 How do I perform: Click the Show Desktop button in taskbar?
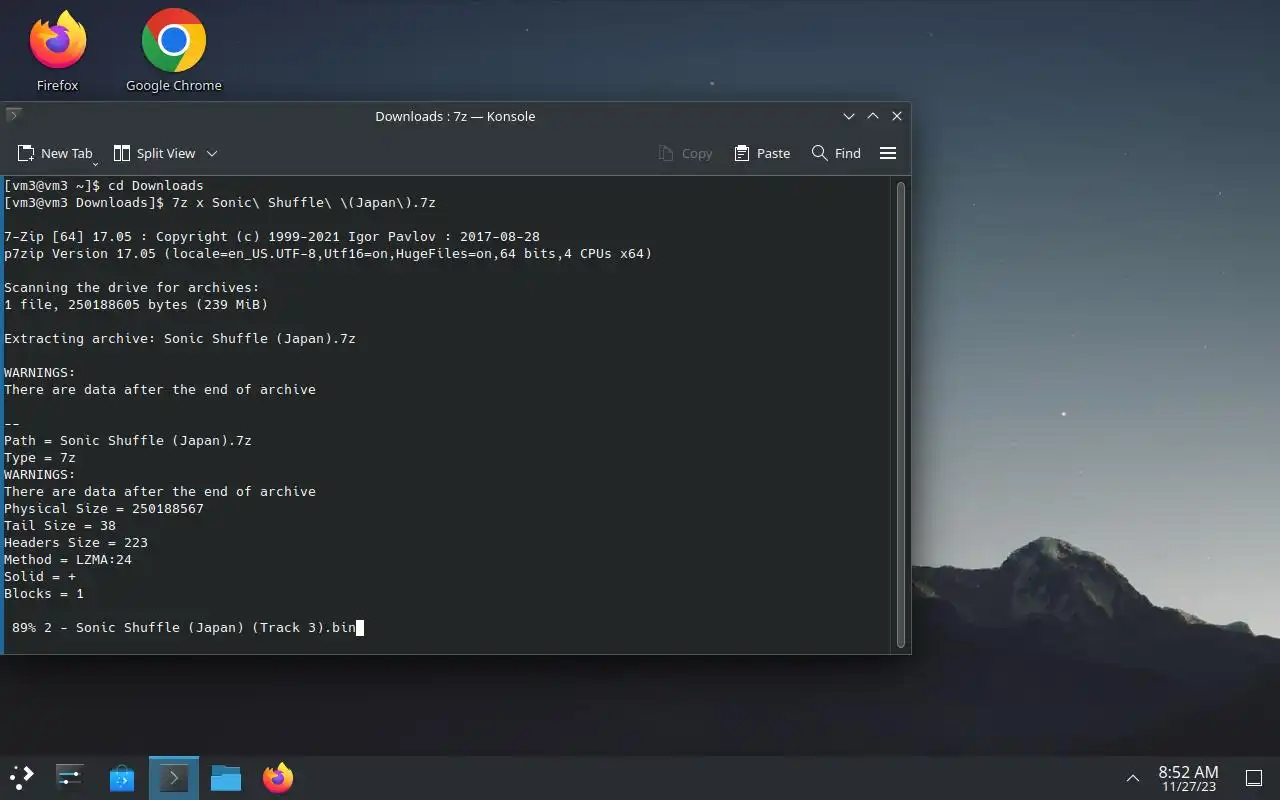coord(1254,778)
